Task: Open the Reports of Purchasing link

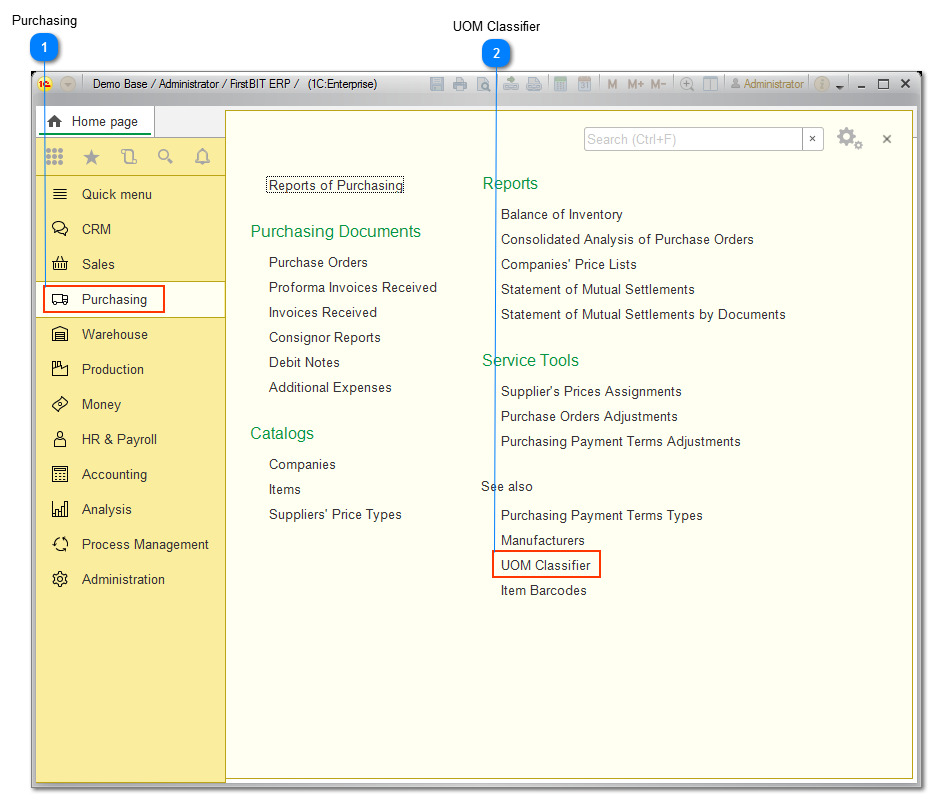Action: (334, 184)
